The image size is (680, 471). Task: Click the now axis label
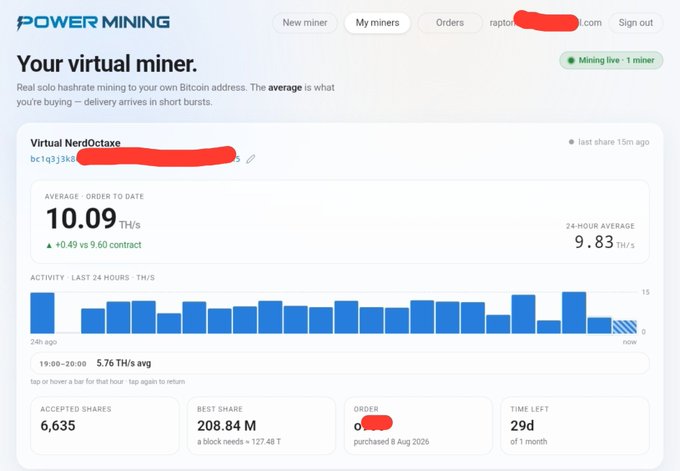pos(630,342)
